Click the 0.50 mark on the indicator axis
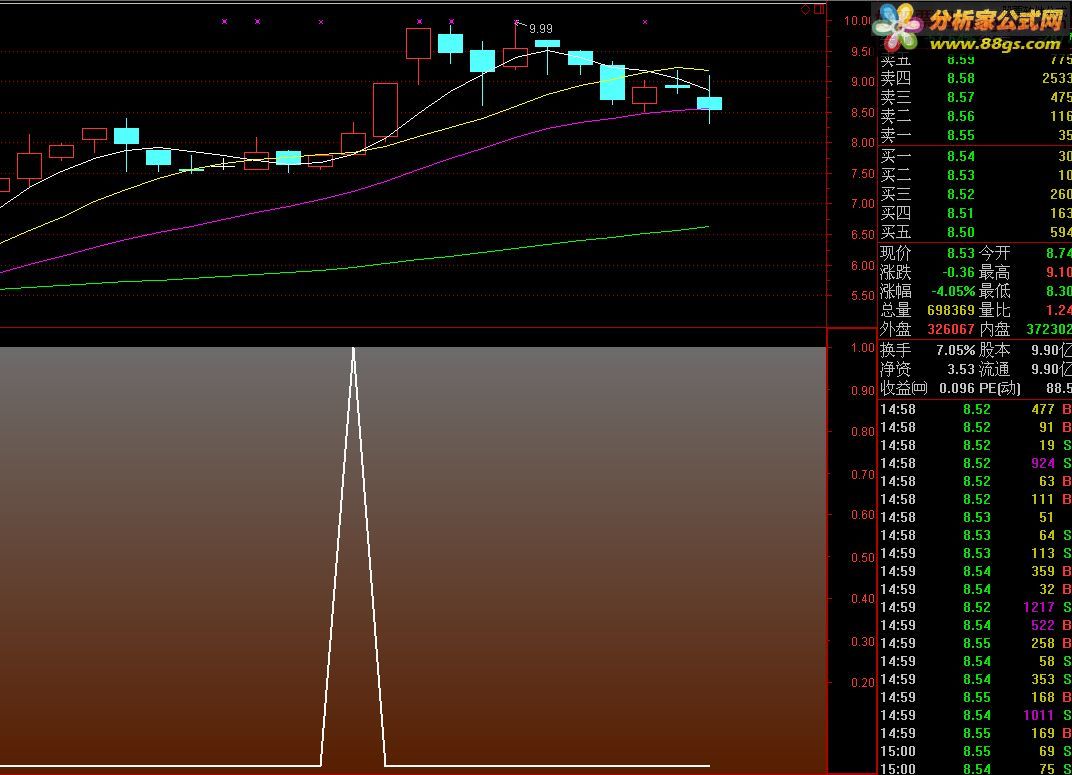The width and height of the screenshot is (1072, 775). (862, 558)
